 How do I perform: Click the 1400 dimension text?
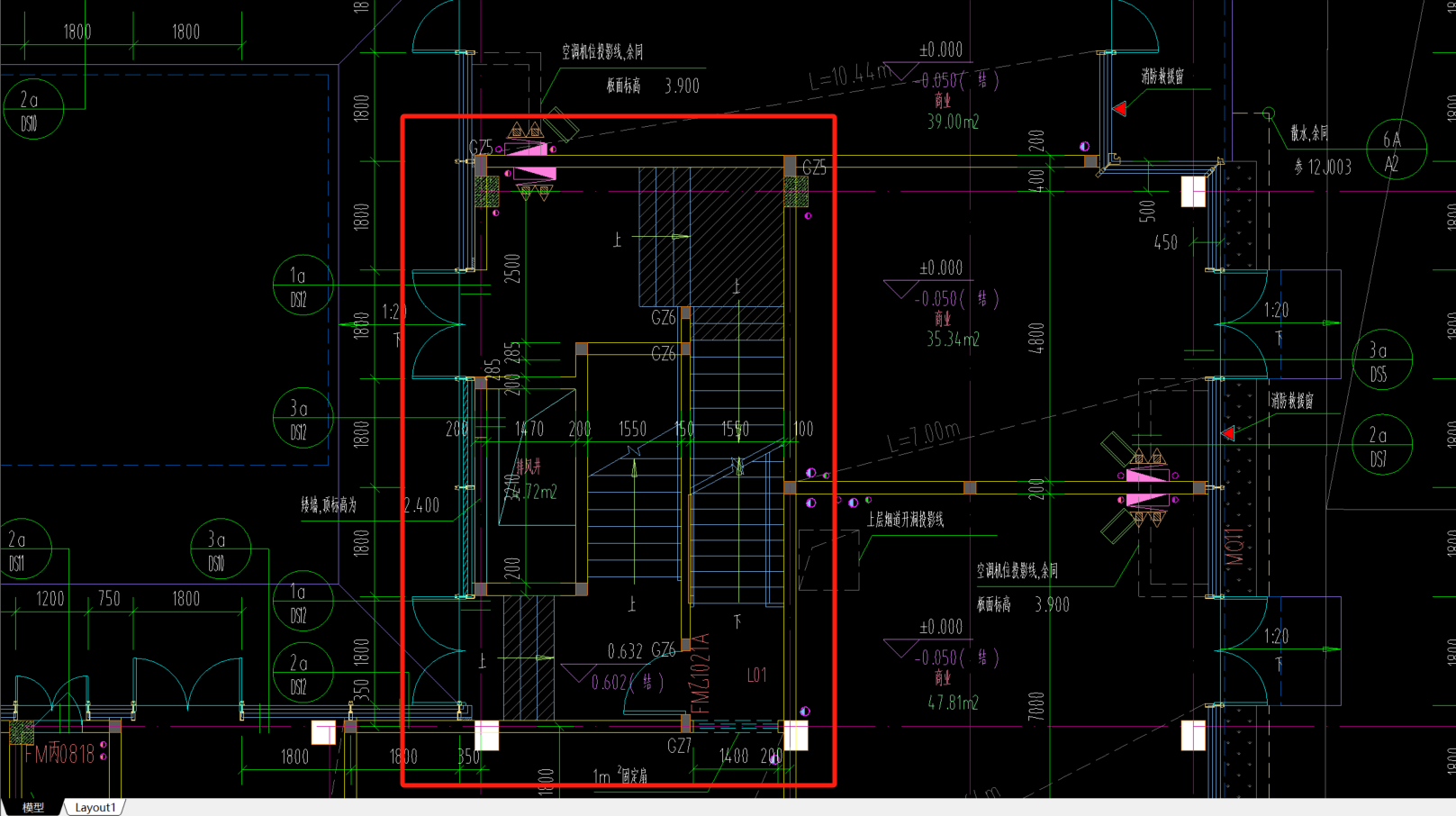click(733, 757)
